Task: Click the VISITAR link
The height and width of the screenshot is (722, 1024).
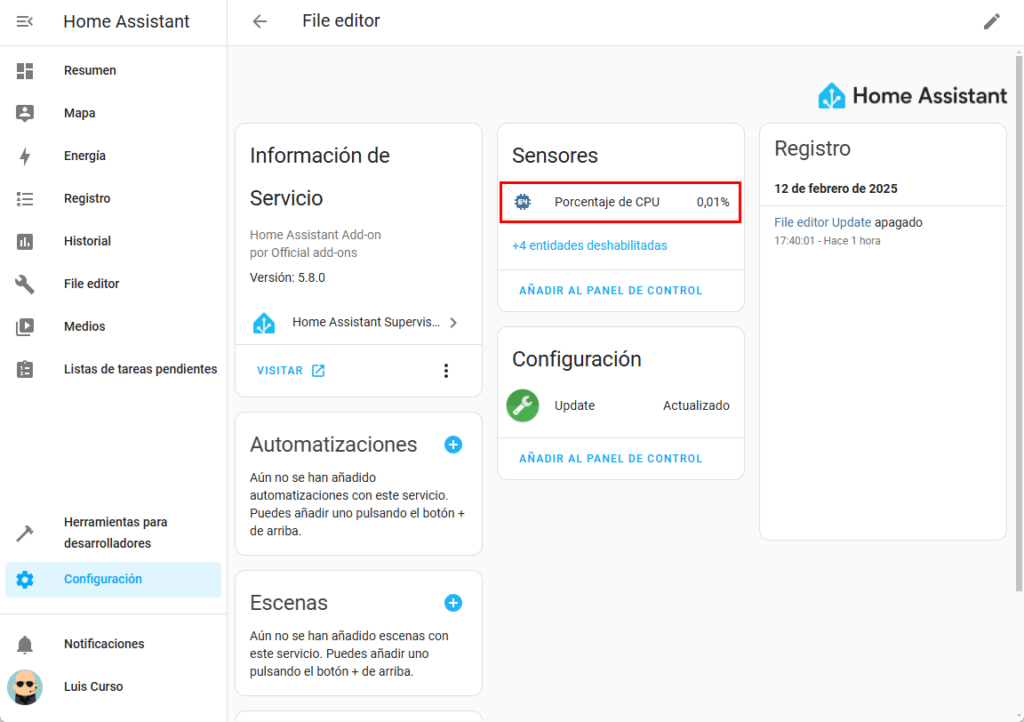Action: (290, 371)
